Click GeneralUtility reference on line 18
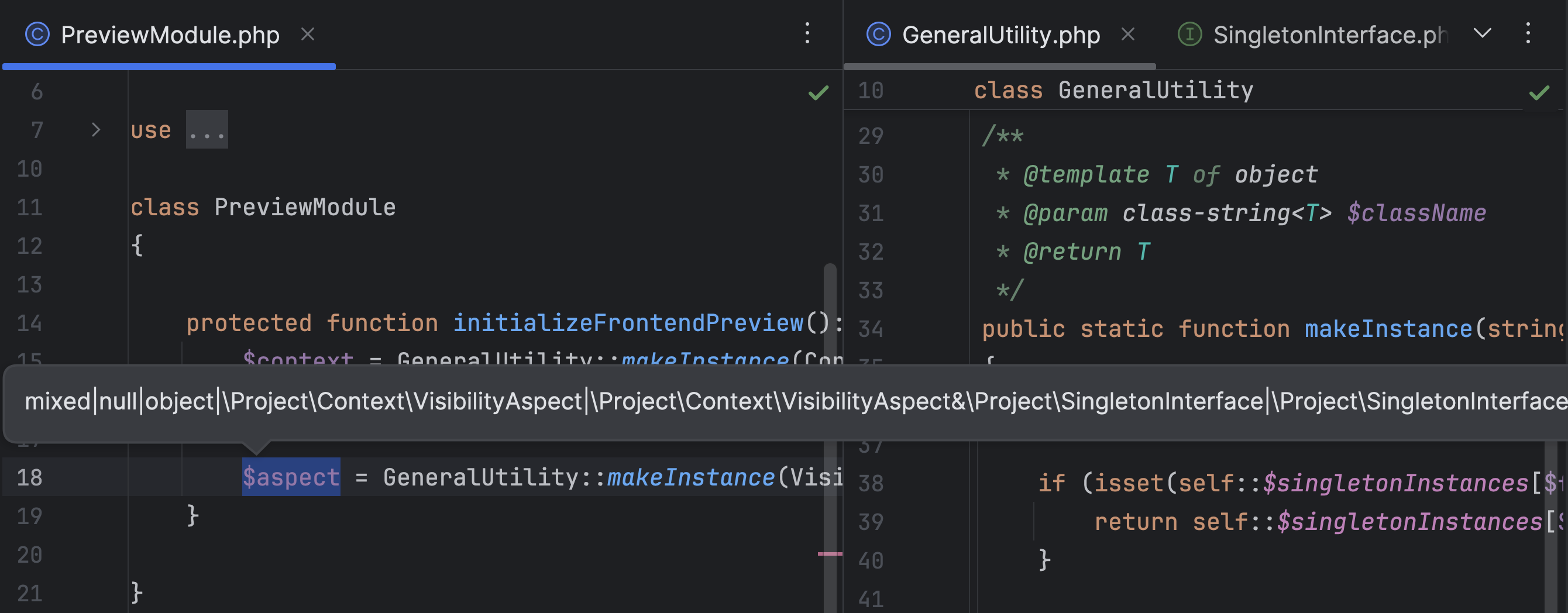 tap(480, 477)
